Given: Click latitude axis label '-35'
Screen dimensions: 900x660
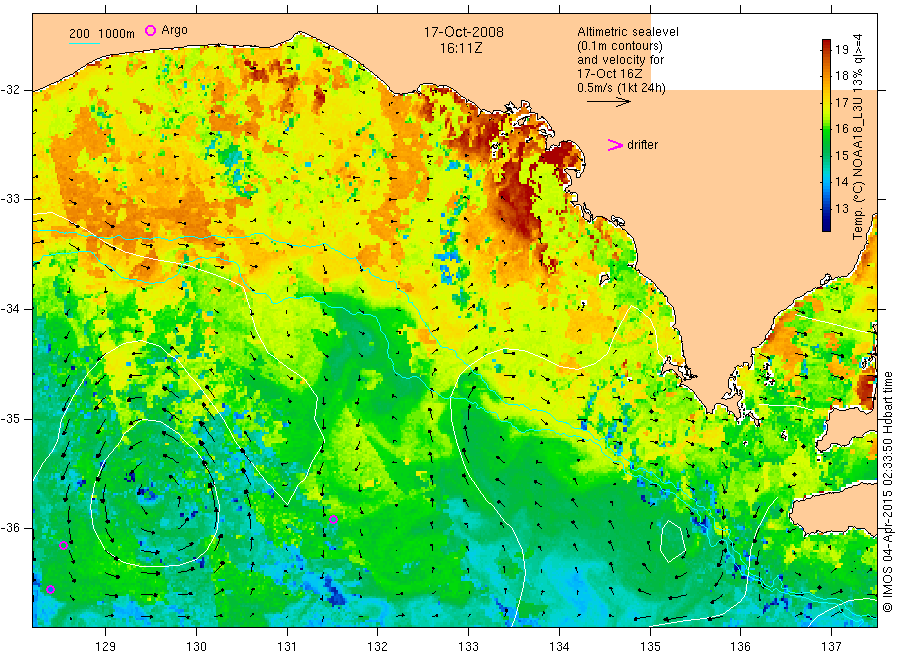Looking at the screenshot, I should (10, 419).
